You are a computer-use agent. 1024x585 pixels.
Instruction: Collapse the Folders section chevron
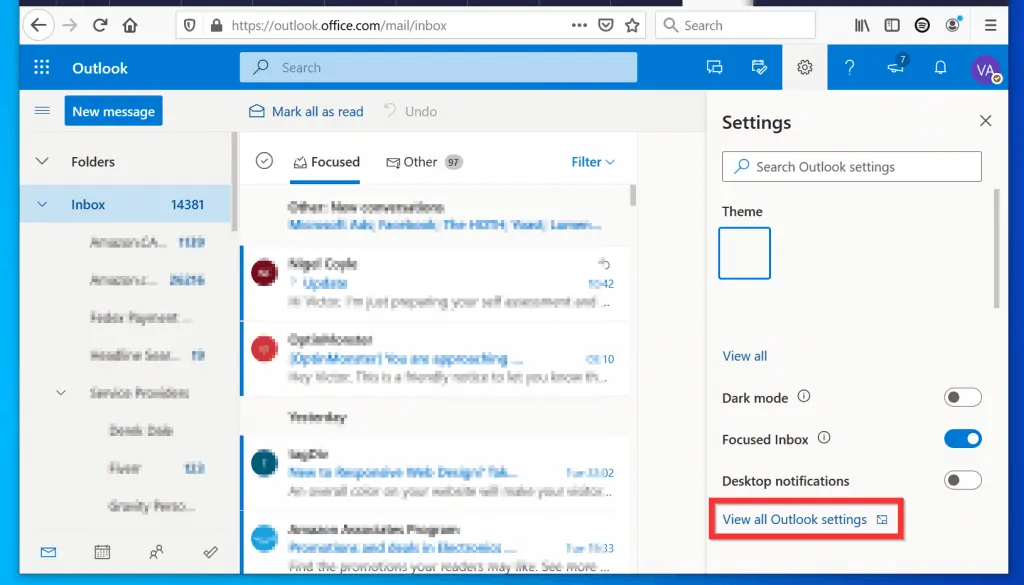click(x=42, y=162)
